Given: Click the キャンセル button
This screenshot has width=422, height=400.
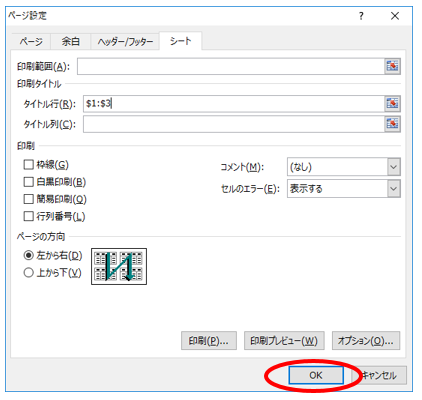Looking at the screenshot, I should click(x=379, y=375).
